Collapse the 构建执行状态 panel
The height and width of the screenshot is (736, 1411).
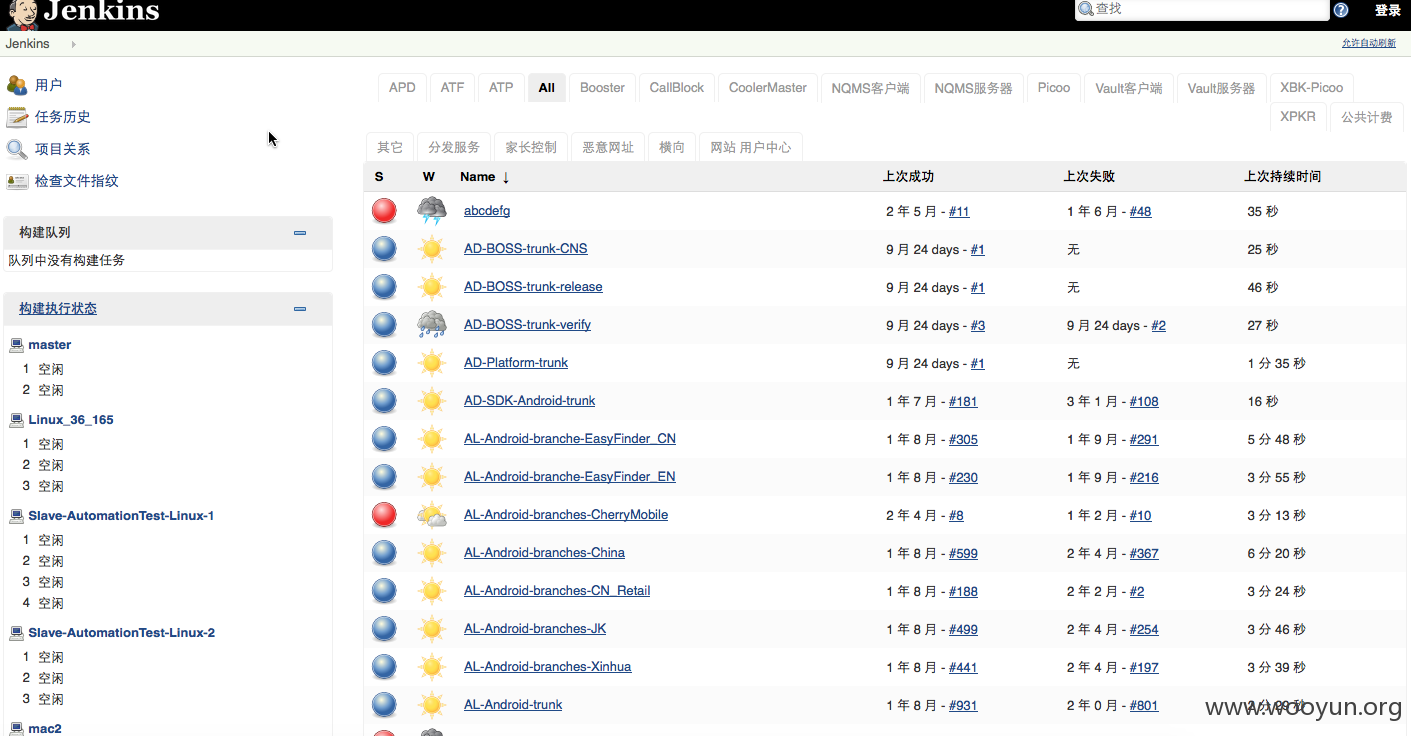tap(300, 309)
